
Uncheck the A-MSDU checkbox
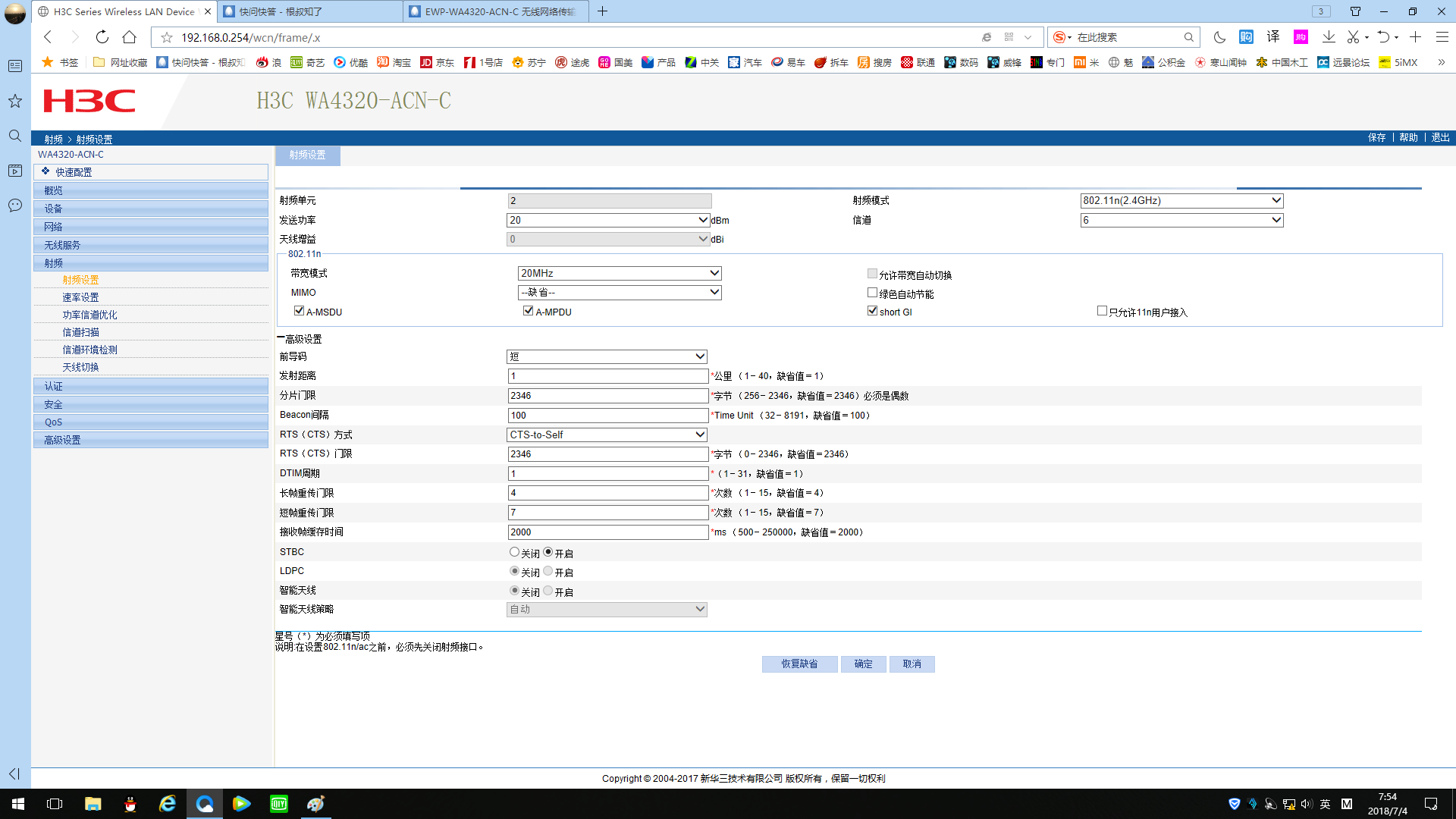(299, 311)
